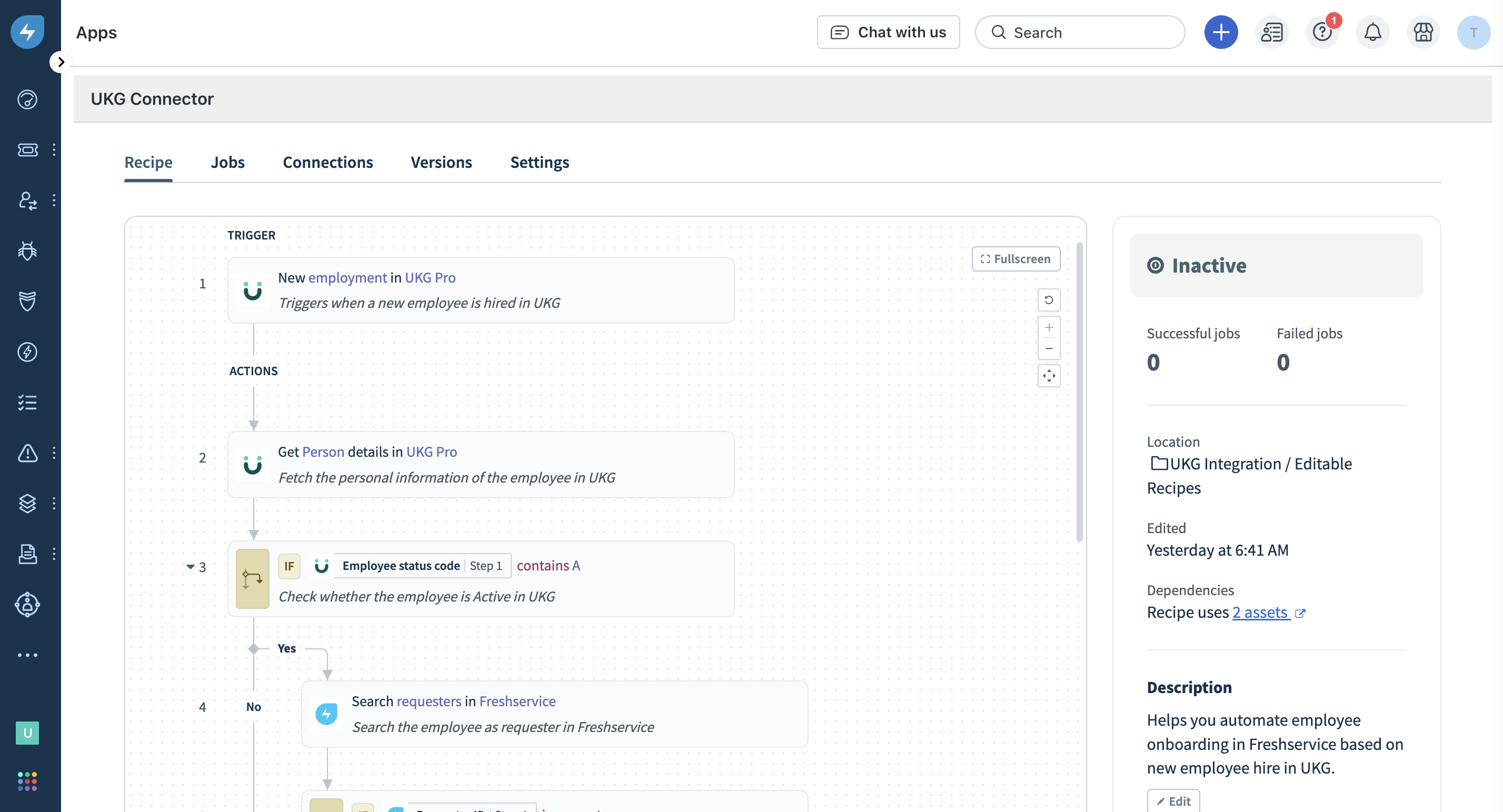The image size is (1503, 812).
Task: Open the 2 assets dependencies link
Action: point(1260,613)
